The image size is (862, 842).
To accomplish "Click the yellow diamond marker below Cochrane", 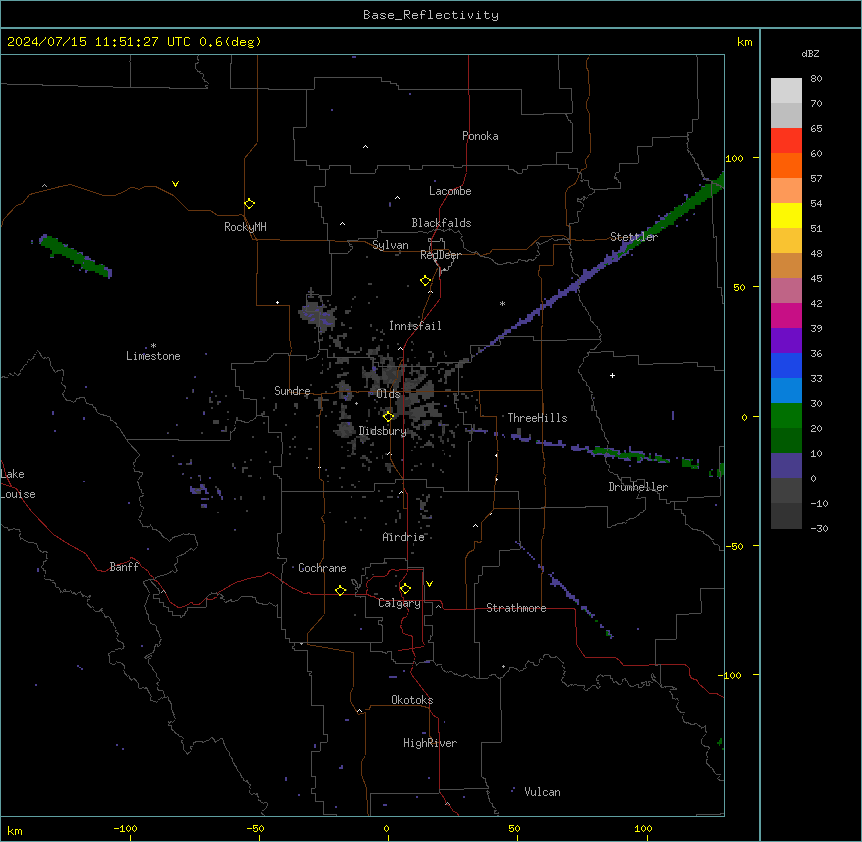I will coord(340,590).
